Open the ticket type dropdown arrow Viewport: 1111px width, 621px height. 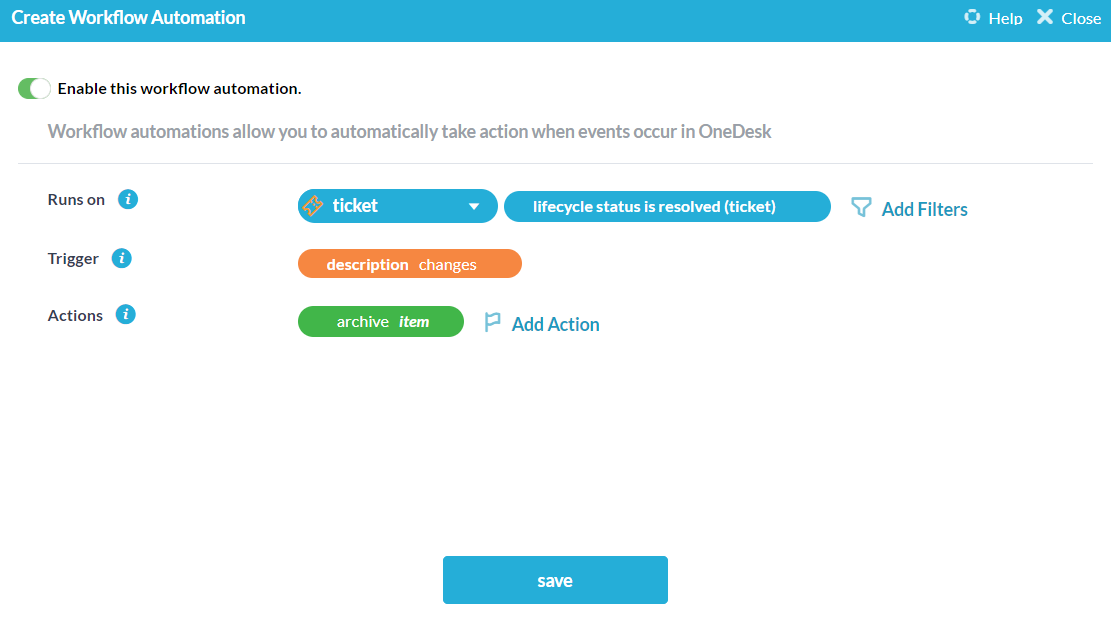coord(474,207)
